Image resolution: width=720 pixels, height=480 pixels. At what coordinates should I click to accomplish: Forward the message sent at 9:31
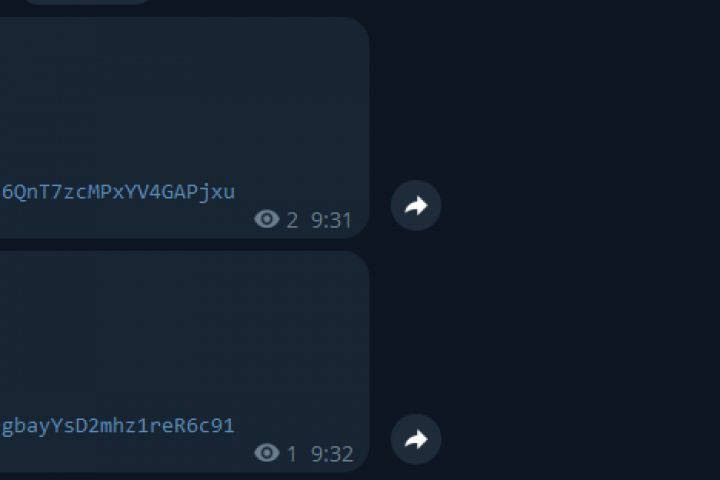coord(416,205)
